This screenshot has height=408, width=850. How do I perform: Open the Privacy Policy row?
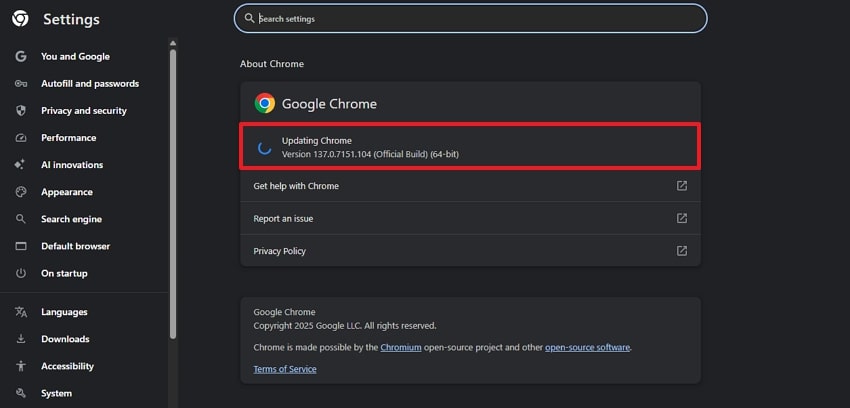click(470, 251)
